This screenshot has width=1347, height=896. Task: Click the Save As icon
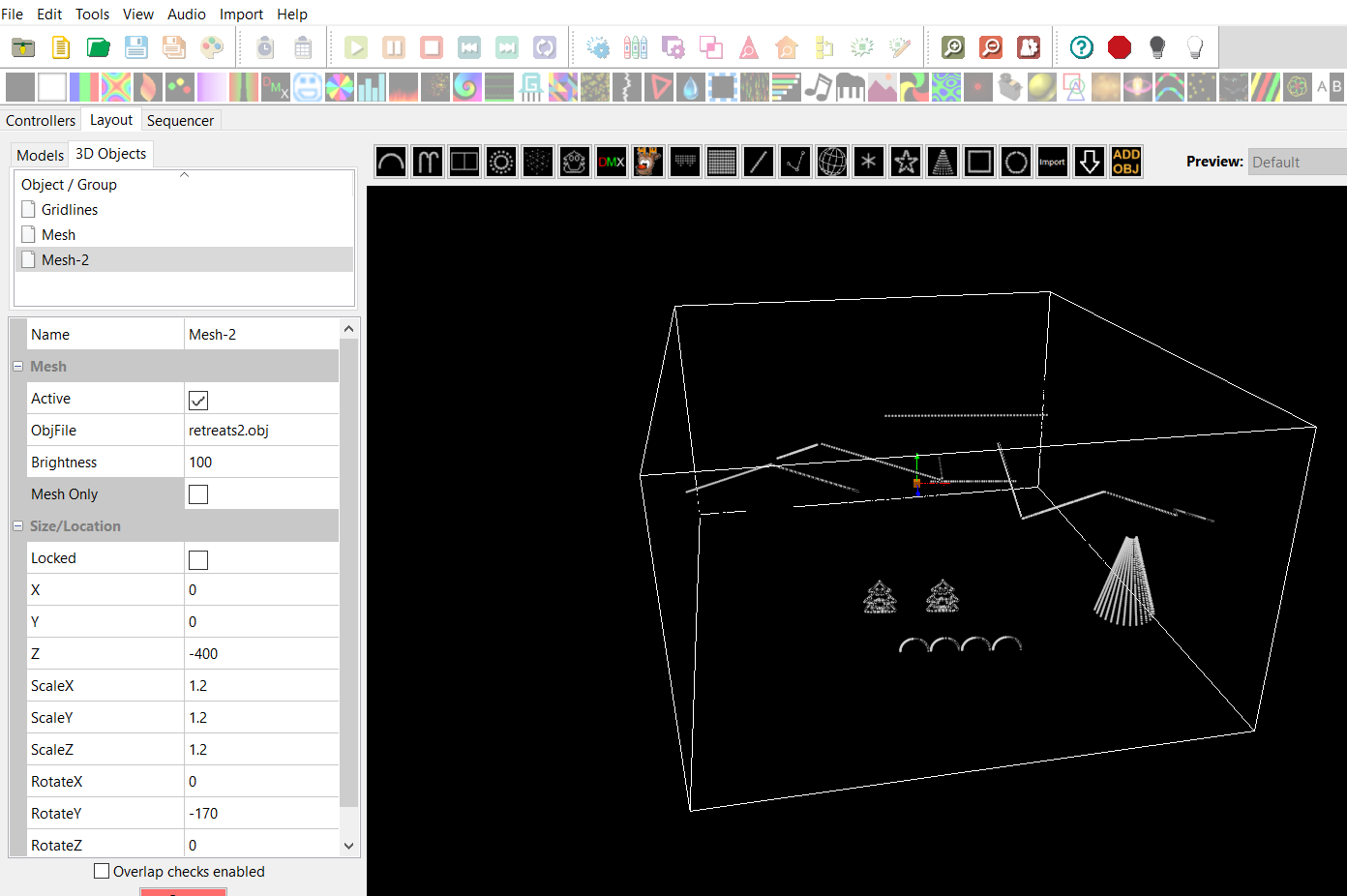coord(174,46)
